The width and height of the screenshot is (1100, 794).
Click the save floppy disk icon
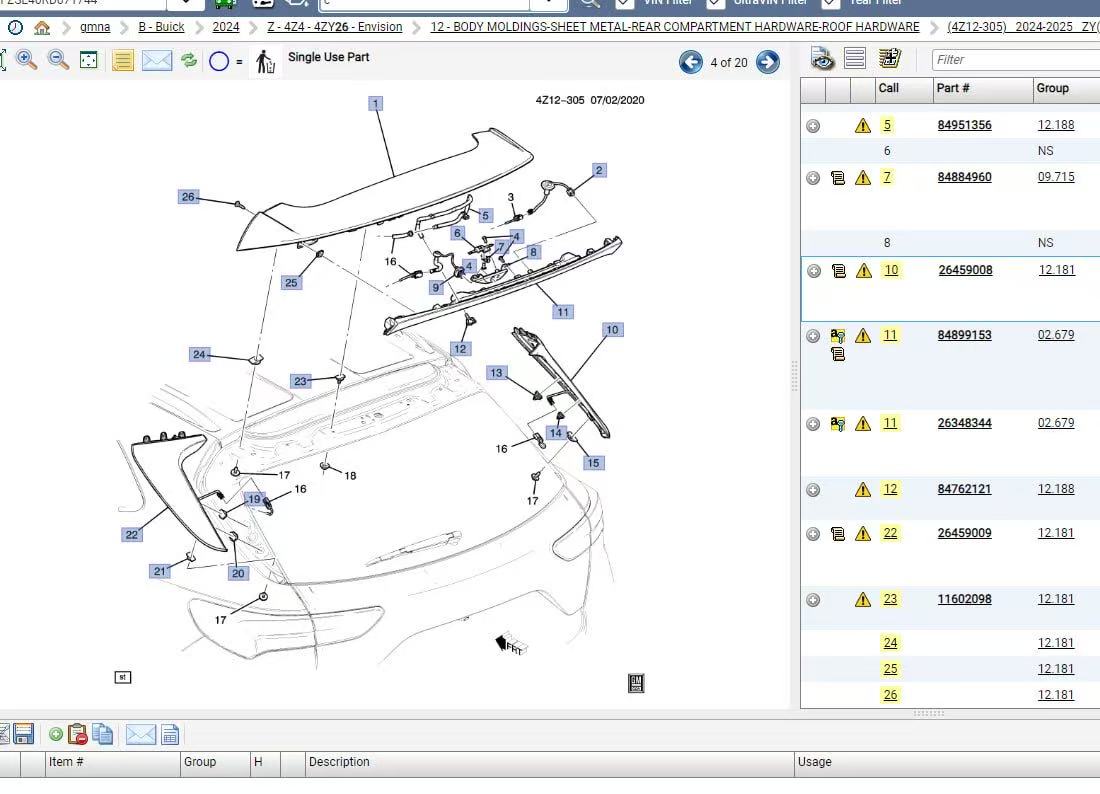(x=24, y=734)
